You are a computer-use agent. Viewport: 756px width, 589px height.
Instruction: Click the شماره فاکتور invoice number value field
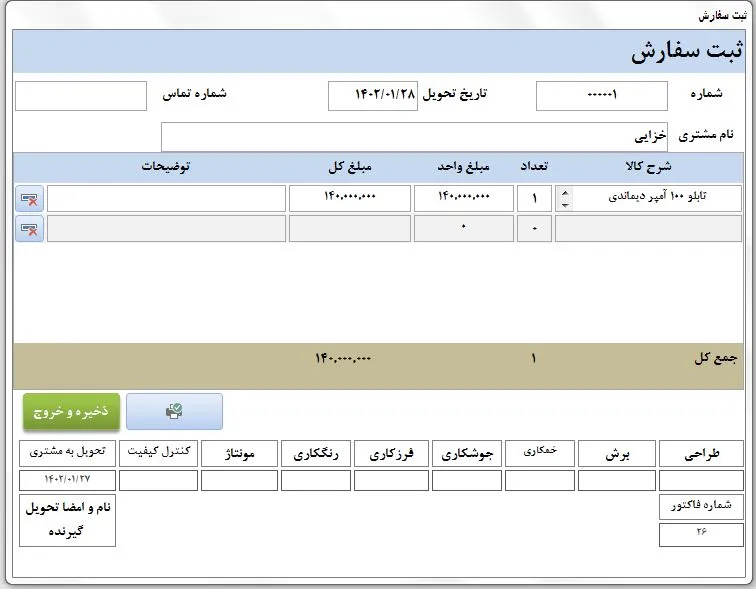click(701, 535)
